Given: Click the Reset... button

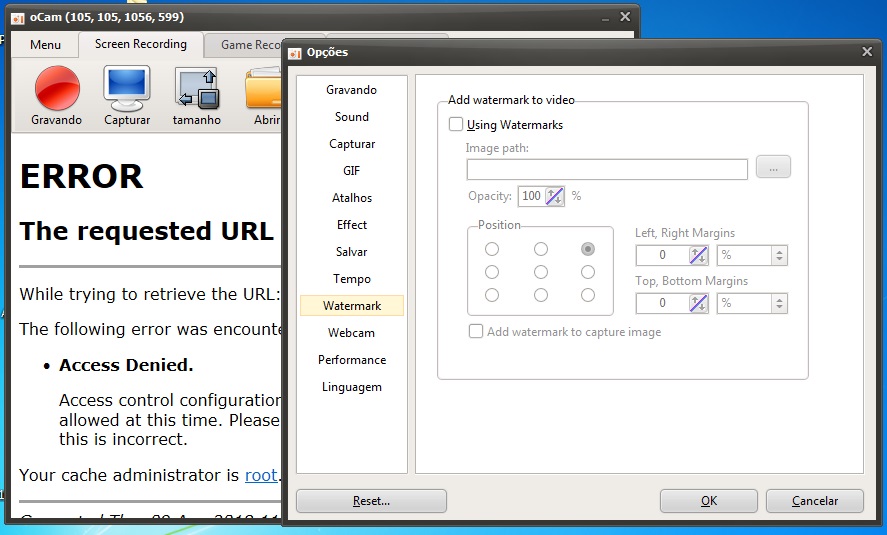Looking at the screenshot, I should coord(371,501).
